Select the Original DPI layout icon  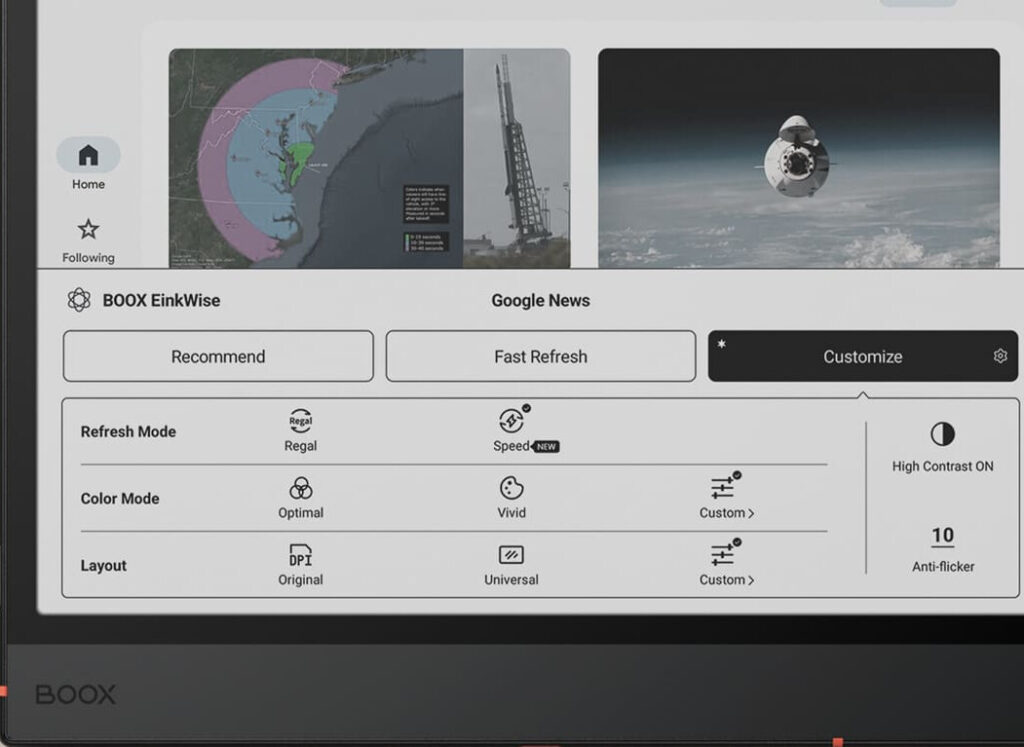pyautogui.click(x=300, y=555)
